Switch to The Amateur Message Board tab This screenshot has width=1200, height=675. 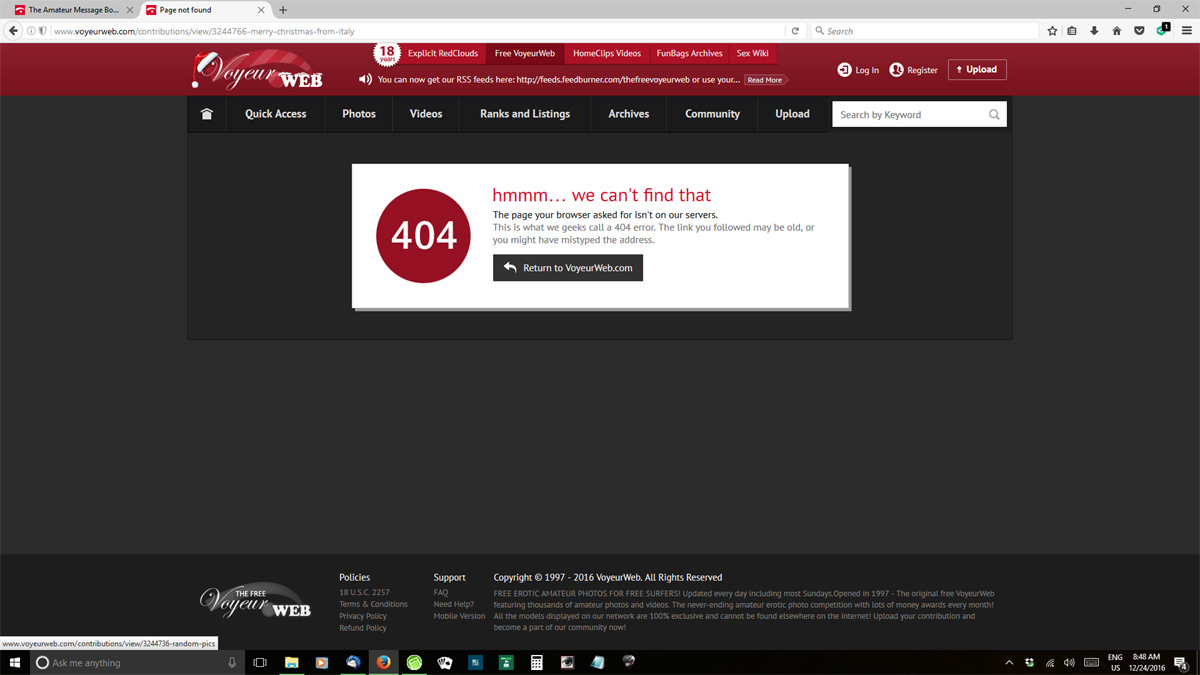pos(73,10)
